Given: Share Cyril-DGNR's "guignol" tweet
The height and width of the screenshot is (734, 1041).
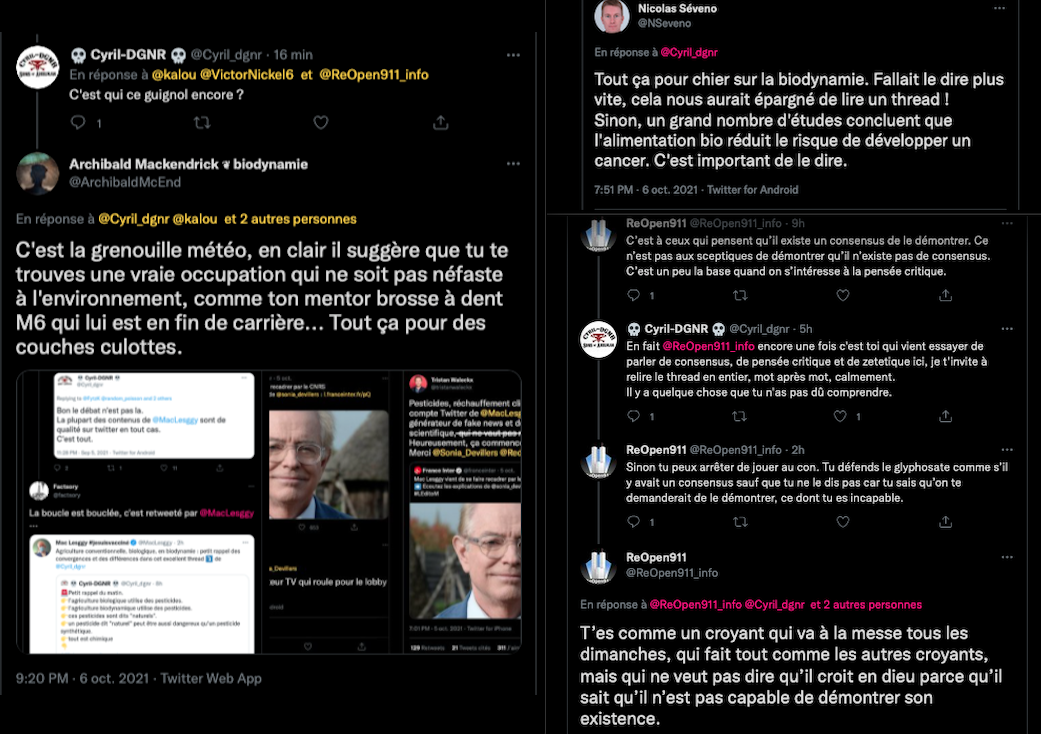Looking at the screenshot, I should (441, 123).
